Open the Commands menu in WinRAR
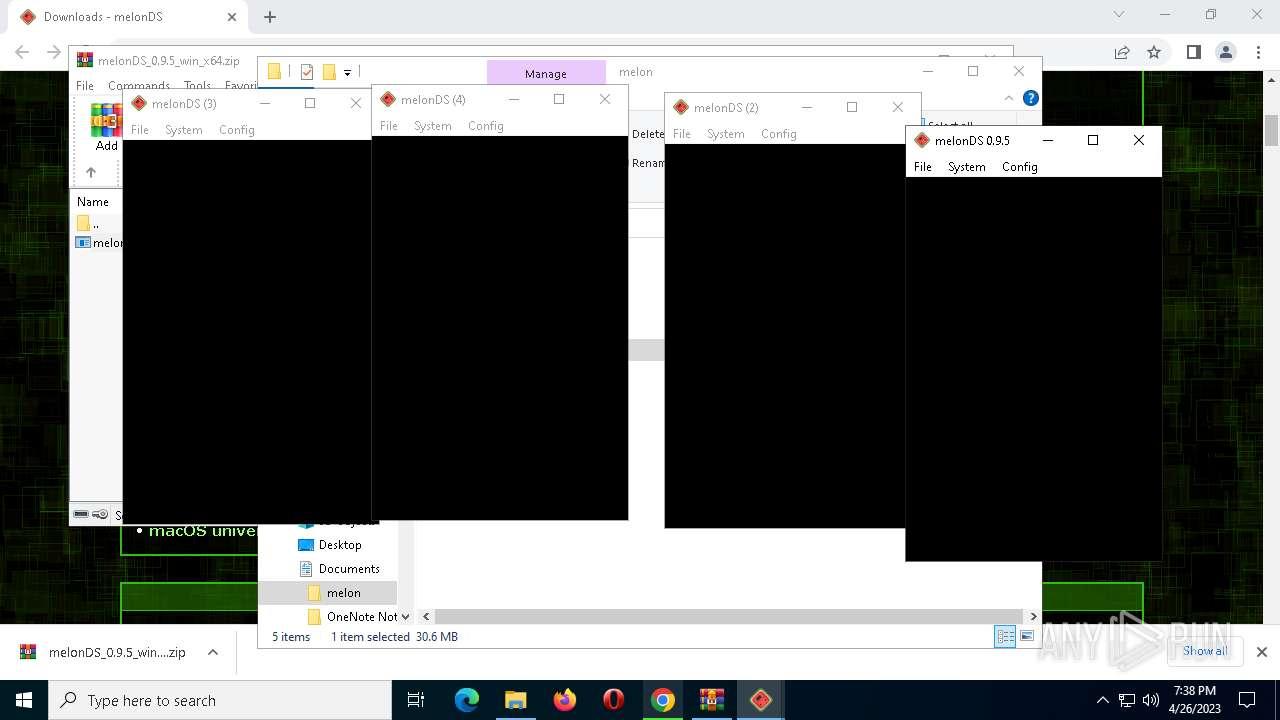1280x720 pixels. pyautogui.click(x=139, y=86)
